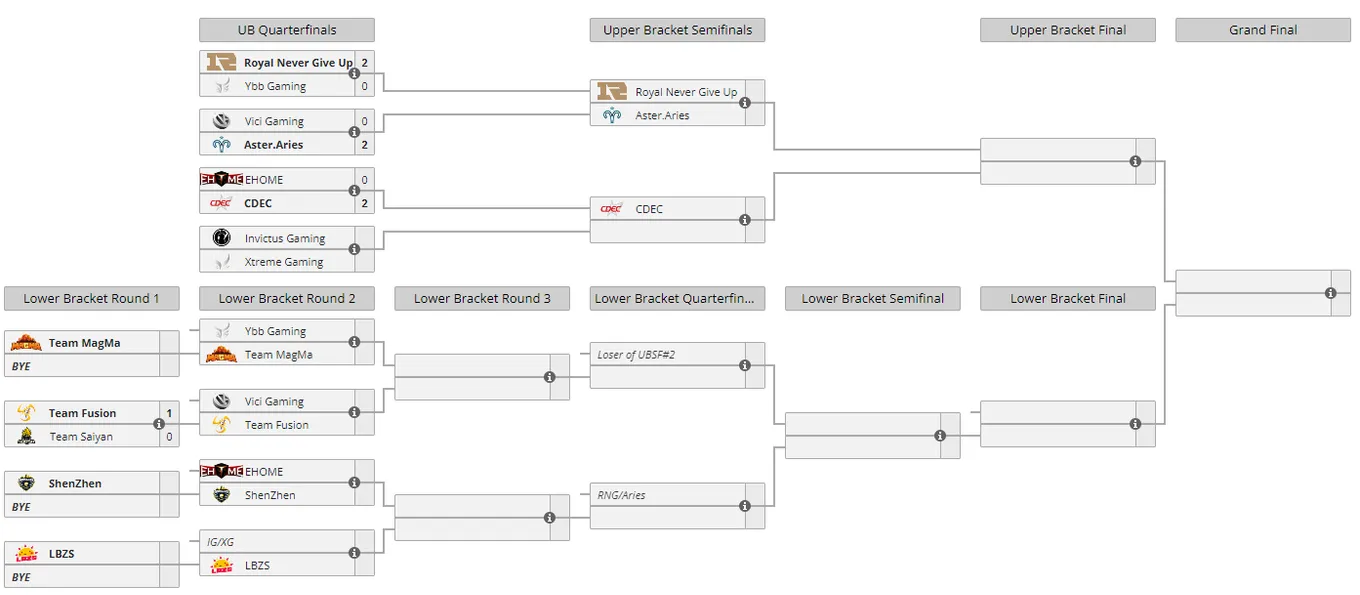Open the ShenZhen team link in Round 1

tap(75, 483)
